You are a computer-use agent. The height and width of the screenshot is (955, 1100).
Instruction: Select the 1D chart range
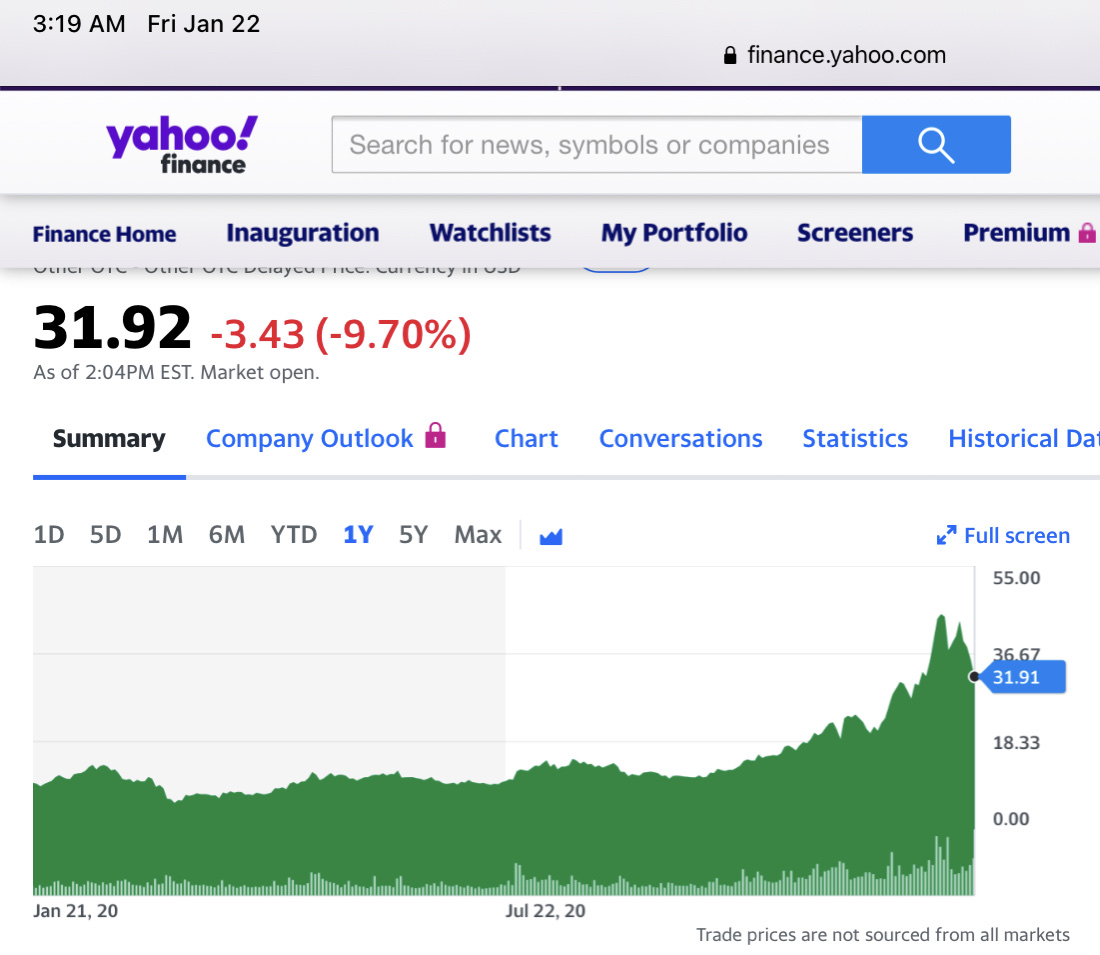point(48,535)
